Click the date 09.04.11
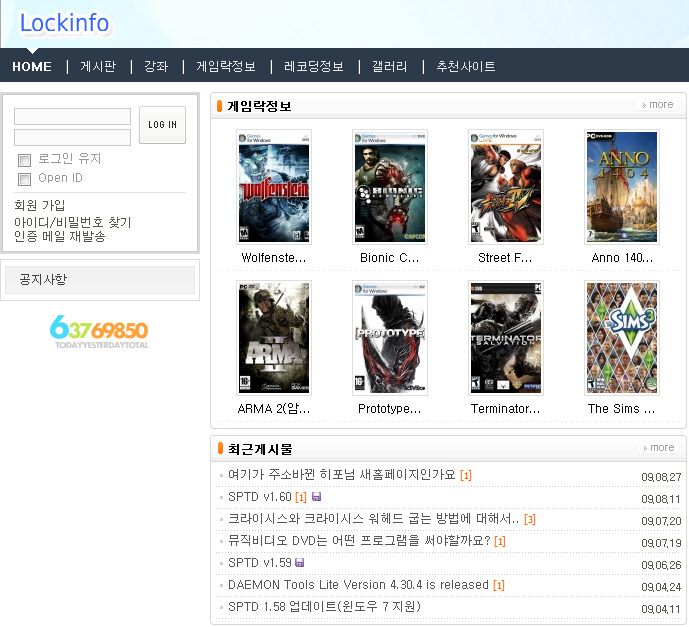This screenshot has height=627, width=689. 661,609
